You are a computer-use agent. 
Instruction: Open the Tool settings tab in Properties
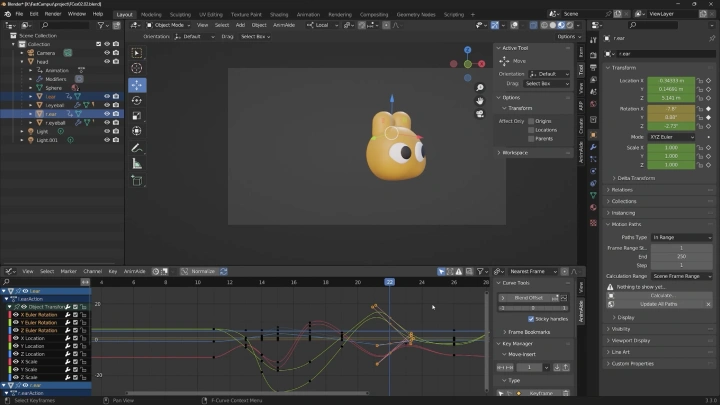tap(593, 40)
